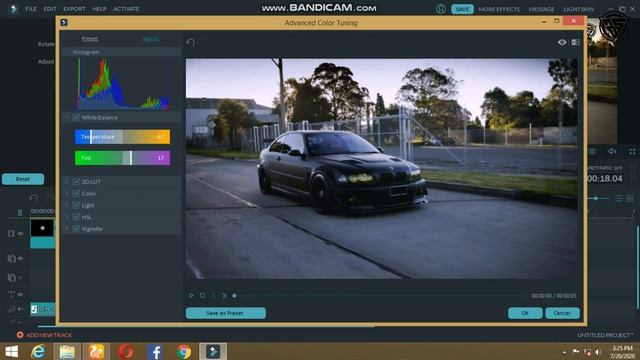The image size is (640, 360).
Task: Switch to LIGHT SKIN theme
Action: pos(579,9)
